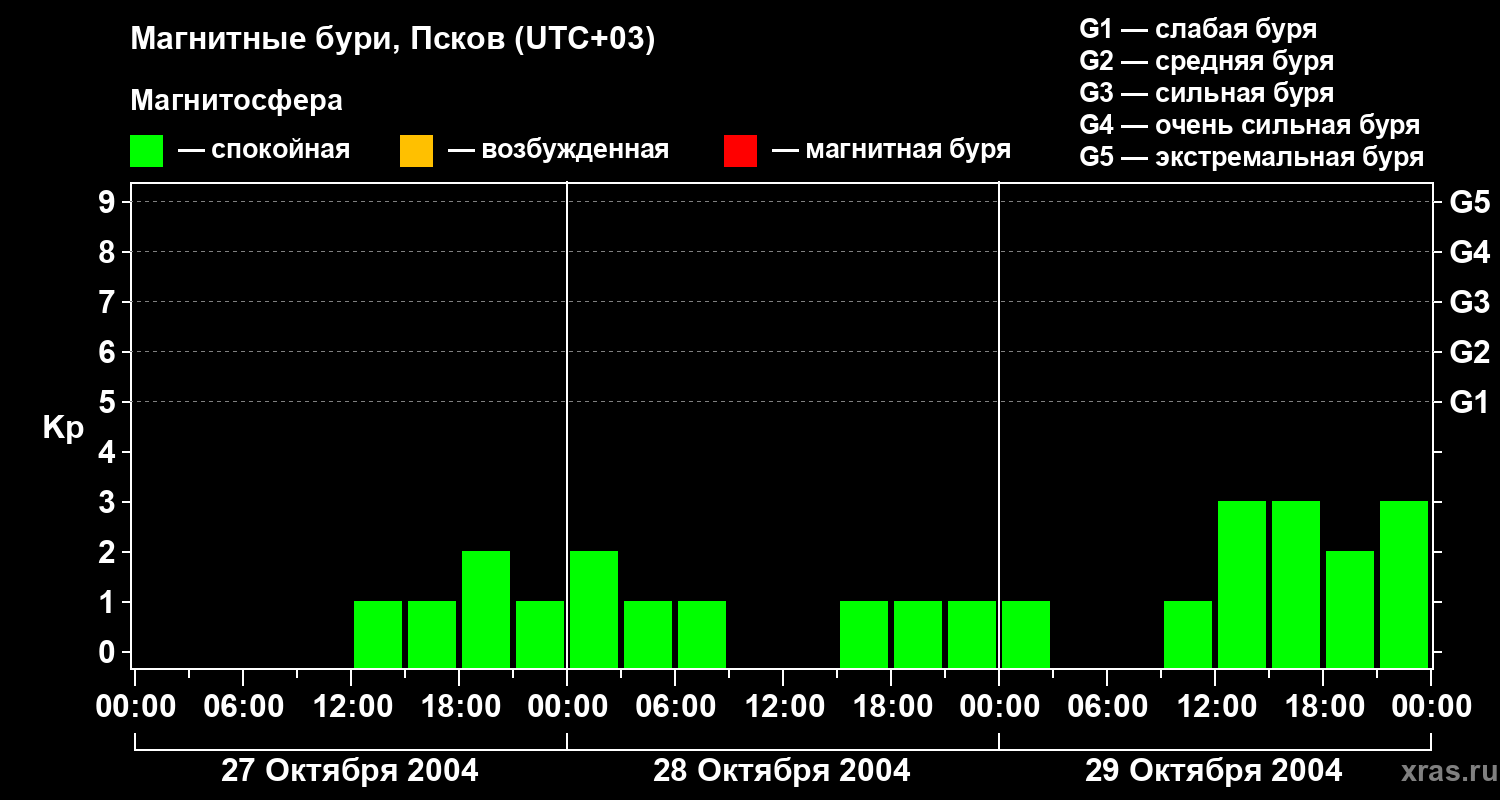Click the '27 Октября 2004' date label
The height and width of the screenshot is (800, 1500).
pyautogui.click(x=349, y=771)
